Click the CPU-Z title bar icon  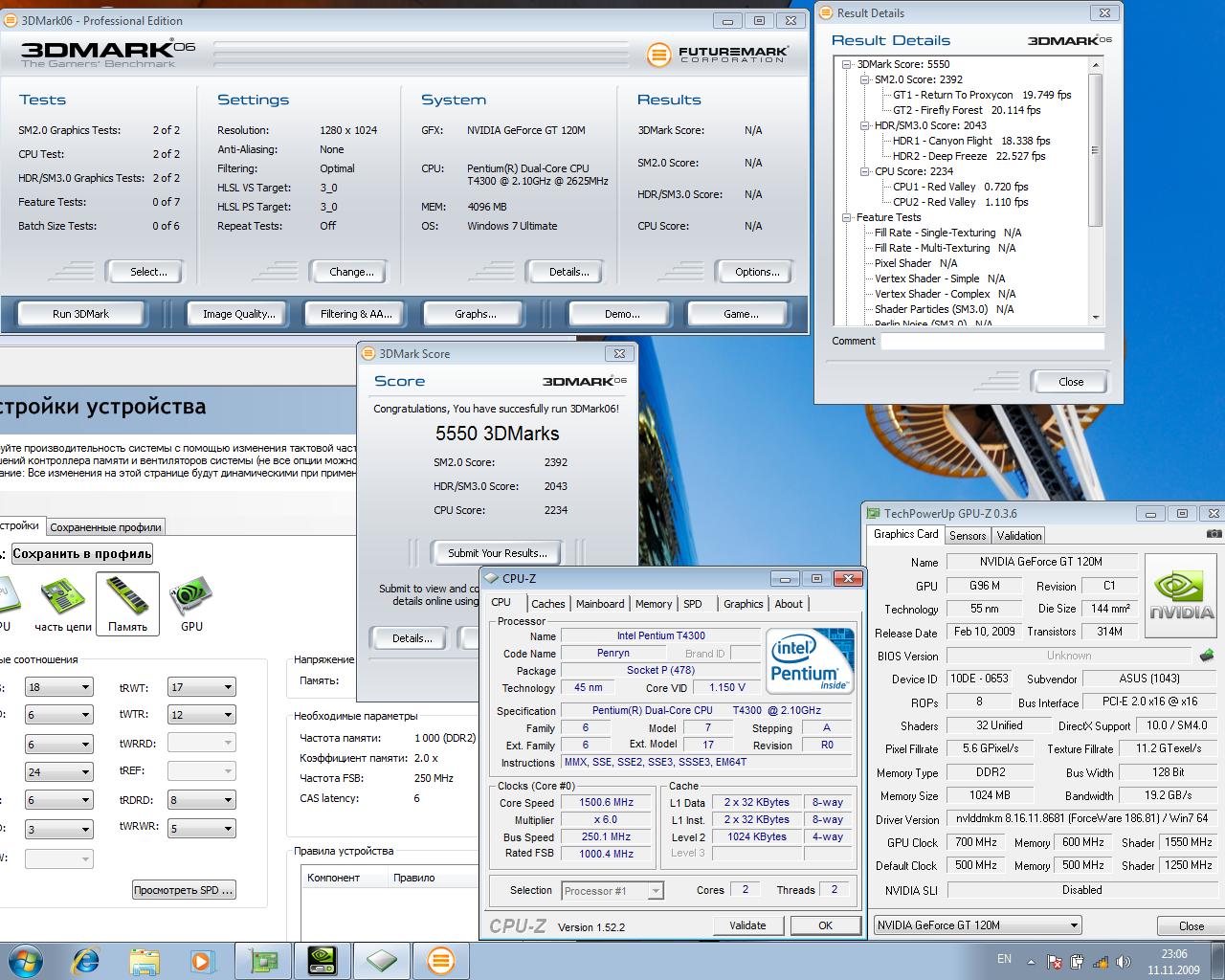492,578
